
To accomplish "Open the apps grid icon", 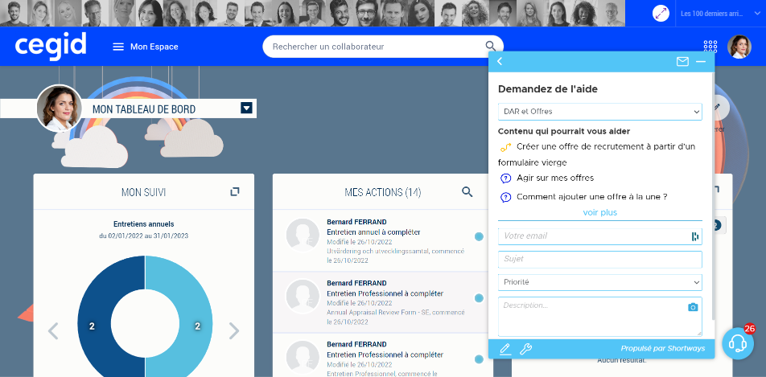I will (710, 46).
